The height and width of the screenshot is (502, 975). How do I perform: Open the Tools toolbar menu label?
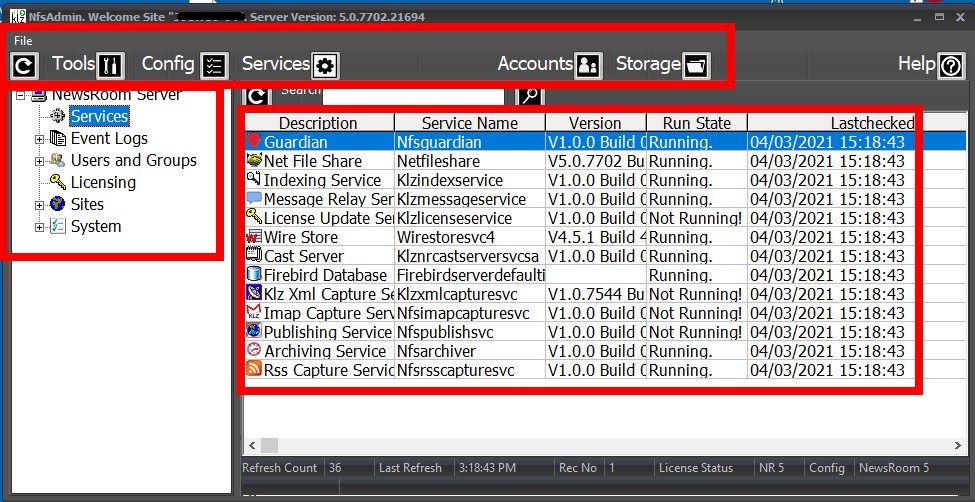tap(73, 63)
